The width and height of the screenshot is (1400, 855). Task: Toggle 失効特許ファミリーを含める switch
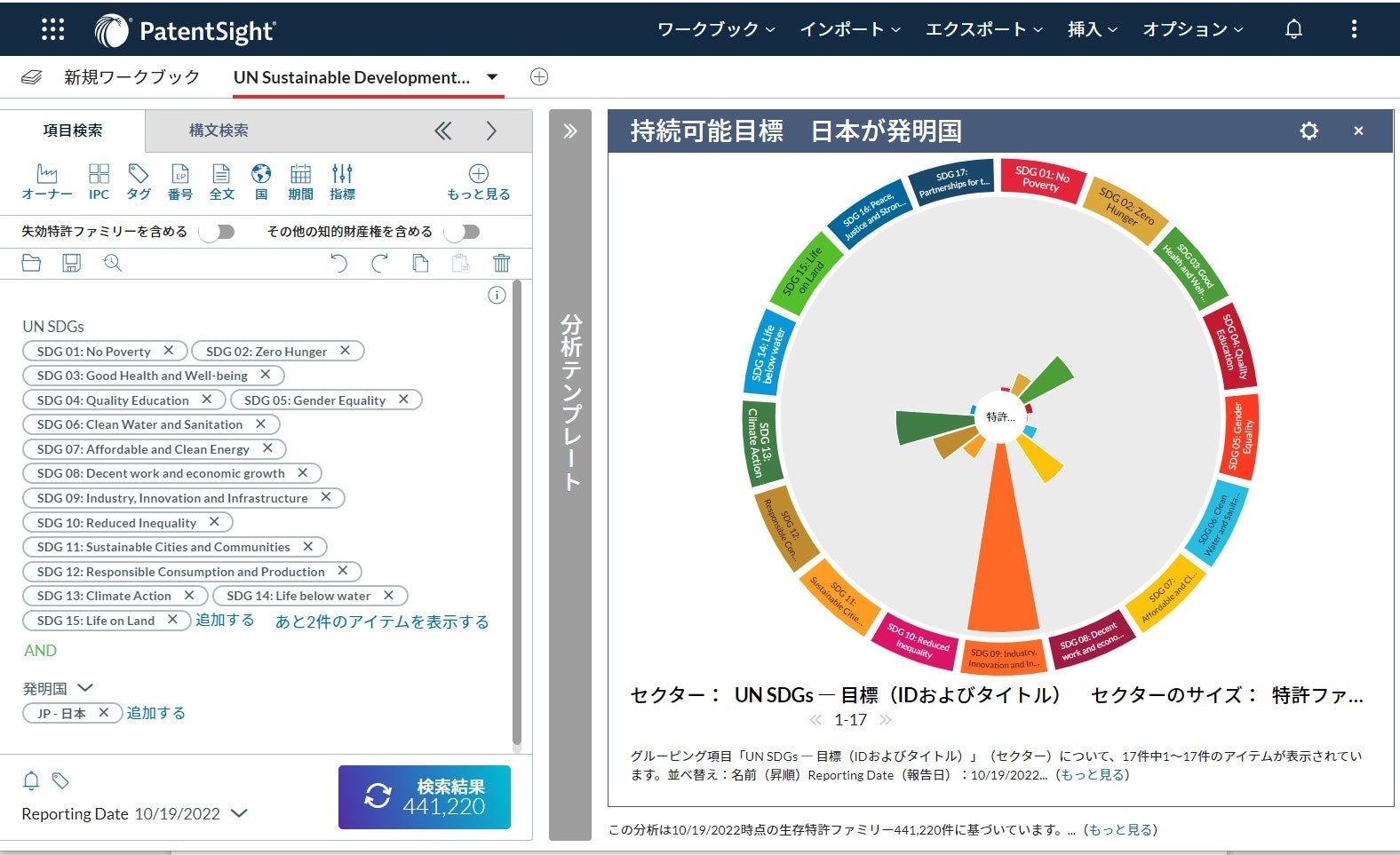click(x=217, y=232)
